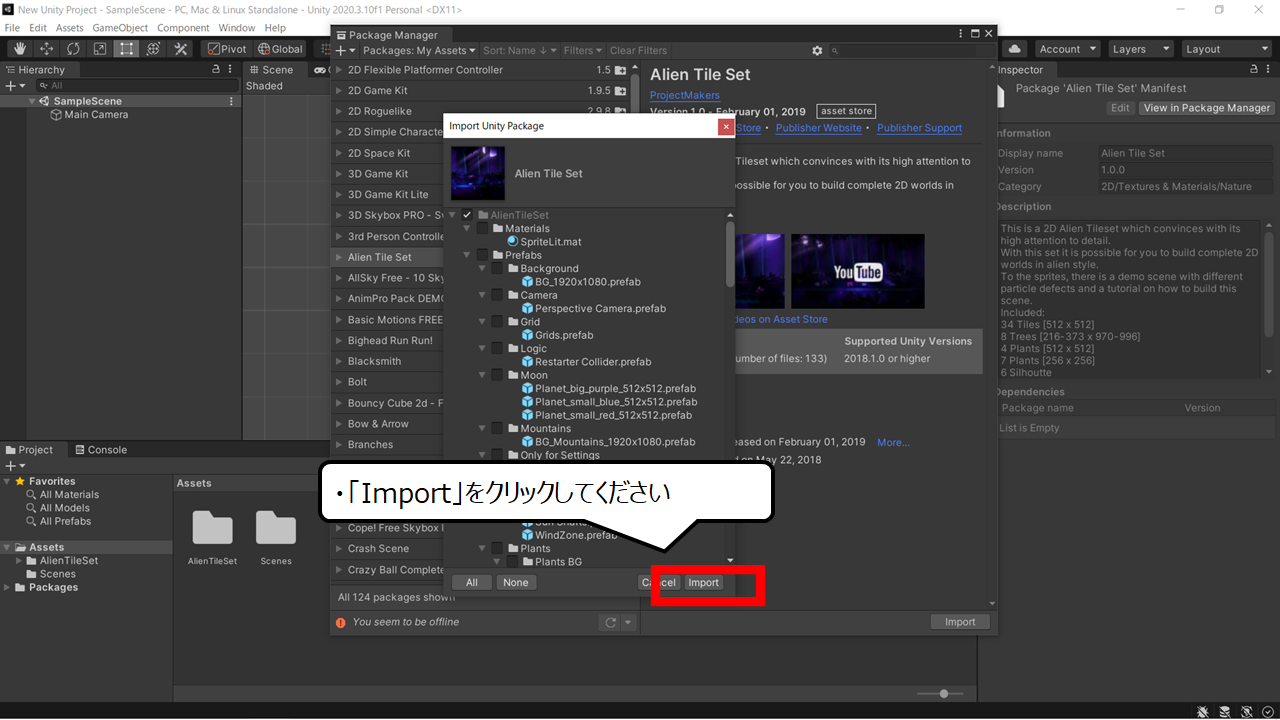The height and width of the screenshot is (720, 1280).
Task: Toggle the Mountains folder checkbox
Action: (497, 428)
